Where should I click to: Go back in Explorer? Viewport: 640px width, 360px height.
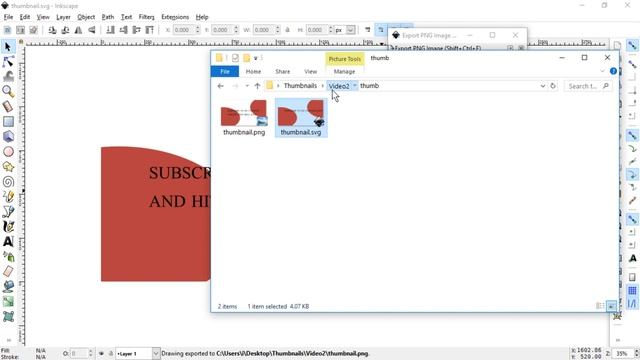(x=220, y=86)
